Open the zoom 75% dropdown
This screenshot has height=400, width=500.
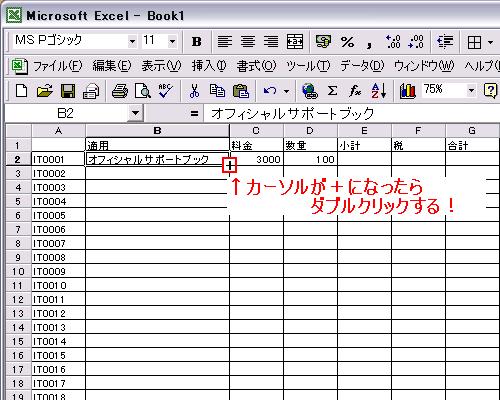click(x=471, y=90)
